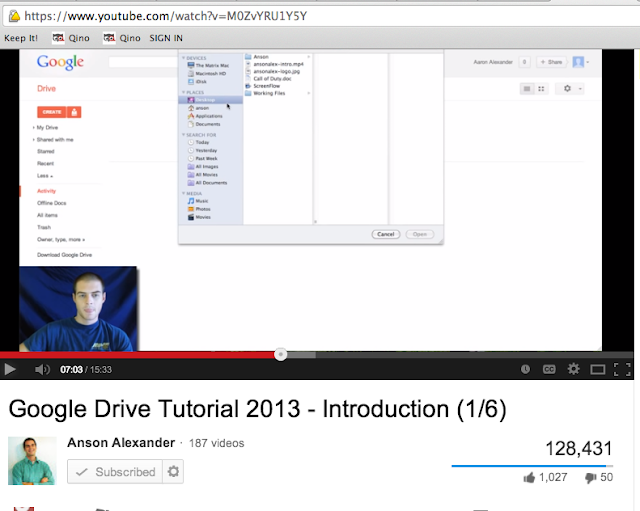
Task: Select ansonalex-intro.mp4 file
Action: pyautogui.click(x=275, y=64)
